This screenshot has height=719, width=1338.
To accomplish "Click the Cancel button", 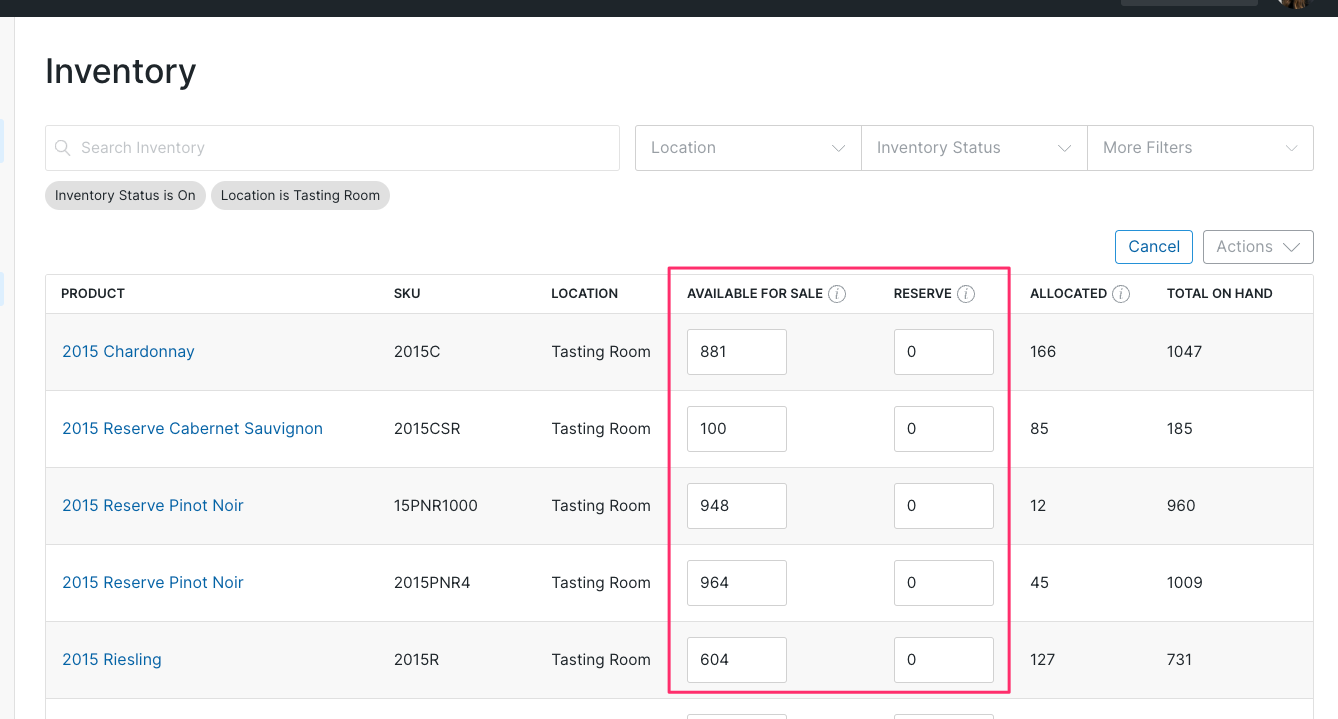I will pos(1153,246).
